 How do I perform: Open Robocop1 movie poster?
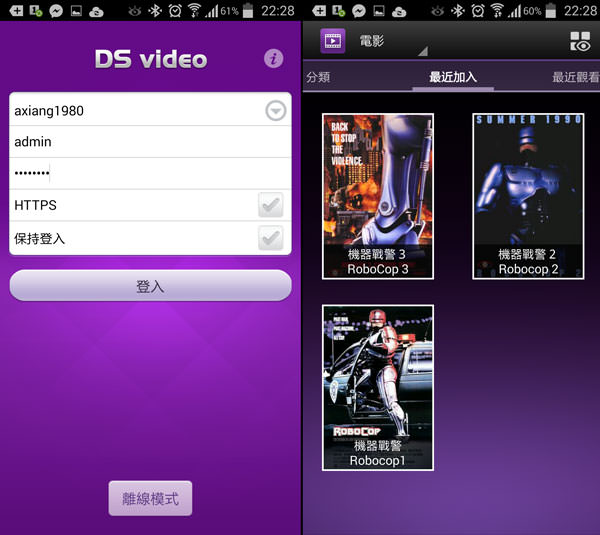coord(378,388)
